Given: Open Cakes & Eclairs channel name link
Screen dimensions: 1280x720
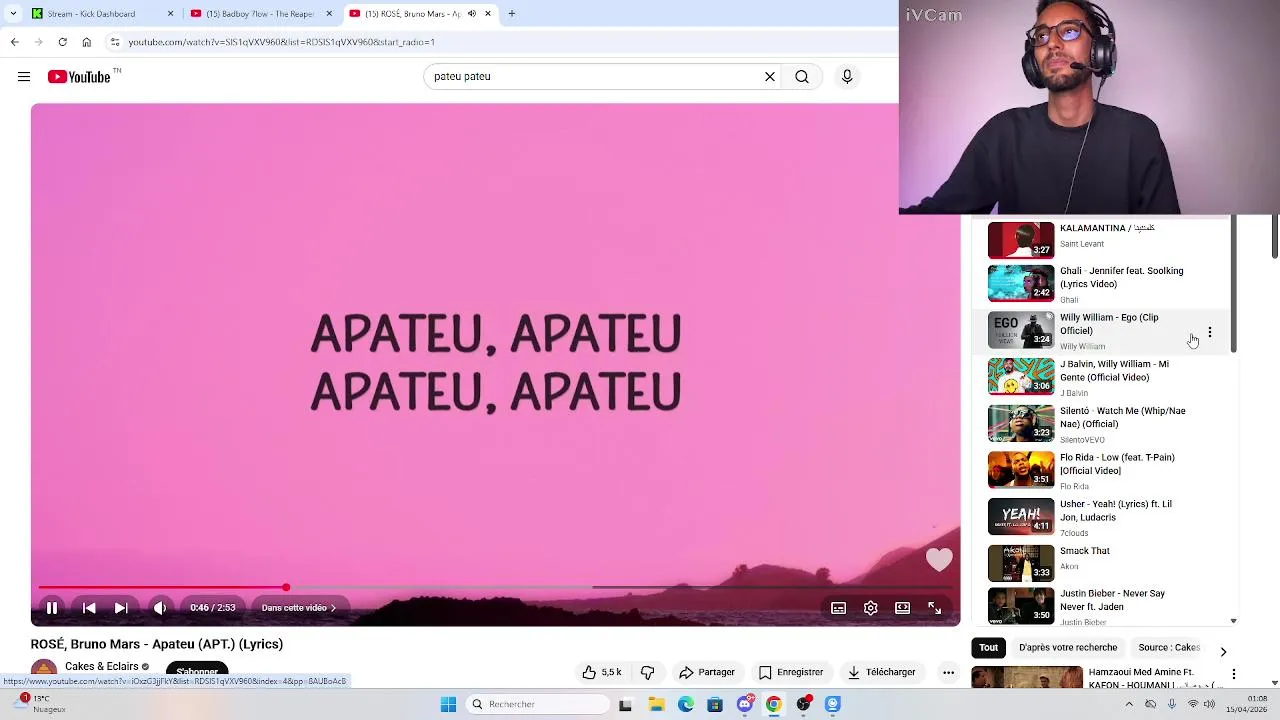Looking at the screenshot, I should coord(102,667).
